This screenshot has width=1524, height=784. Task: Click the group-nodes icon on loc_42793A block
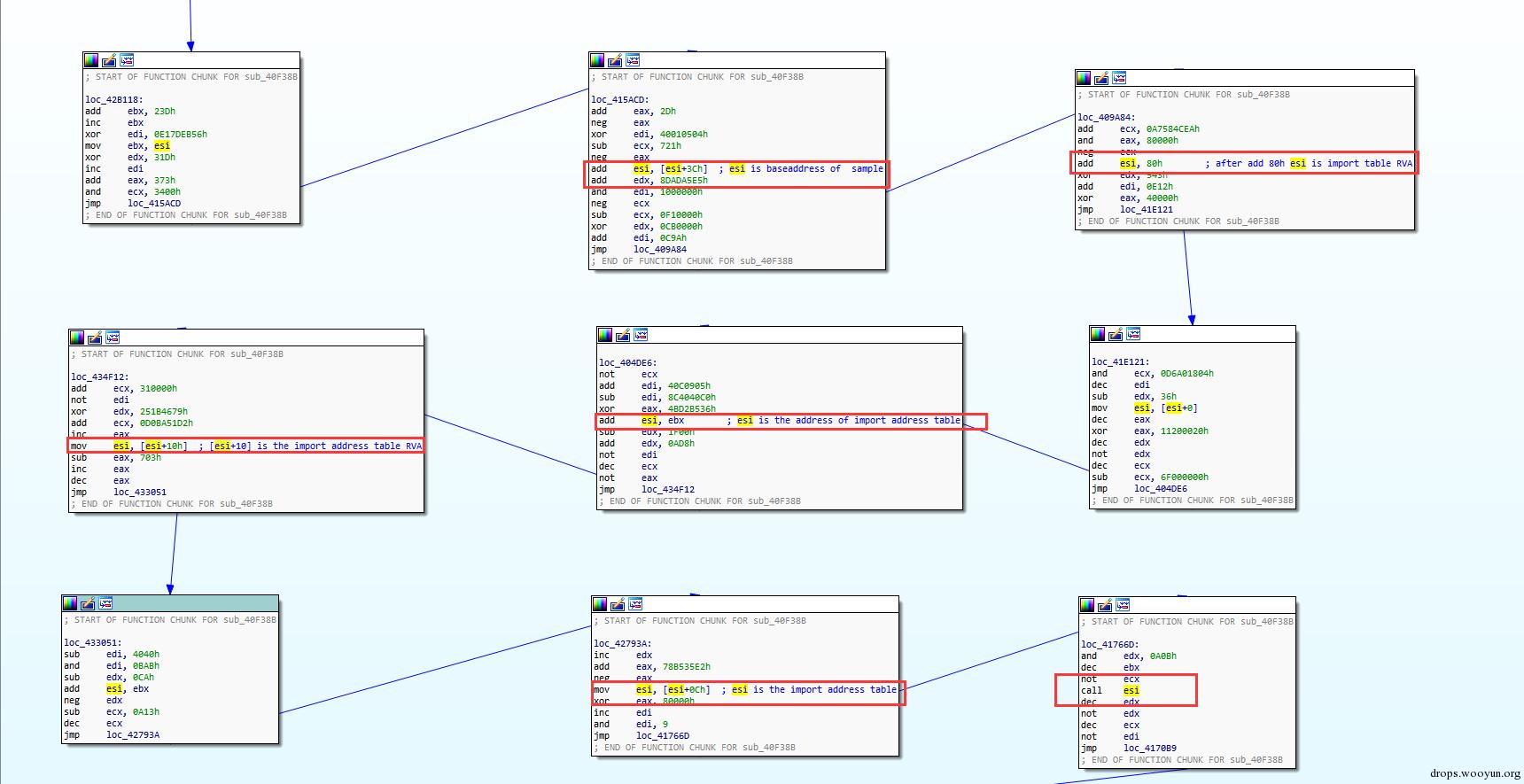click(x=635, y=604)
